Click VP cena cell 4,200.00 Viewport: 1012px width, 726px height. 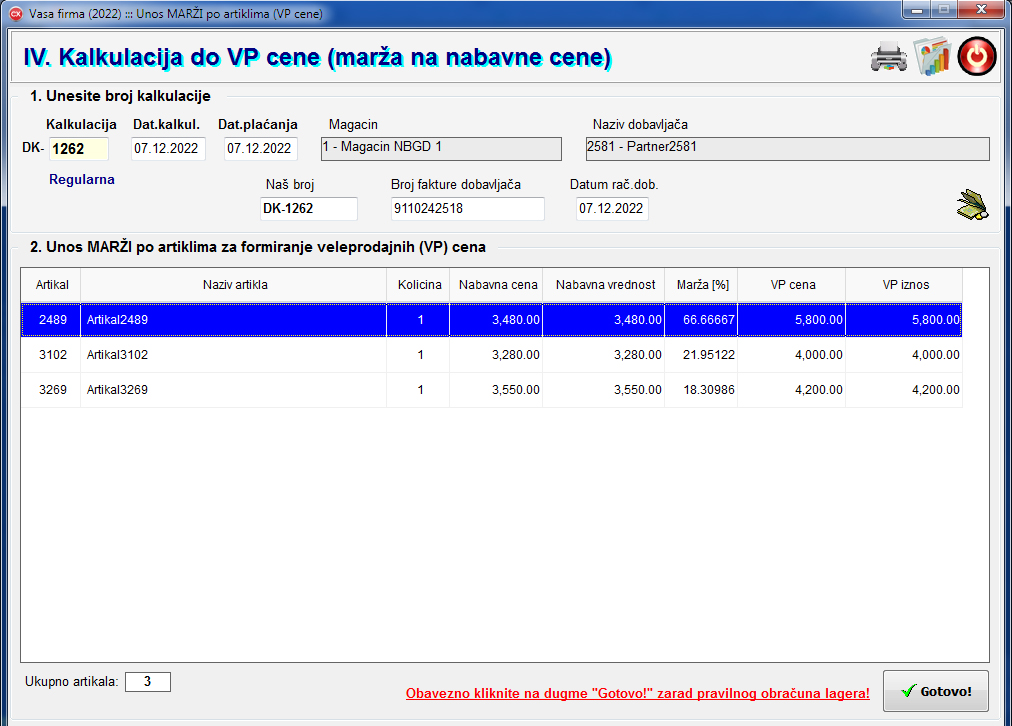tap(793, 389)
